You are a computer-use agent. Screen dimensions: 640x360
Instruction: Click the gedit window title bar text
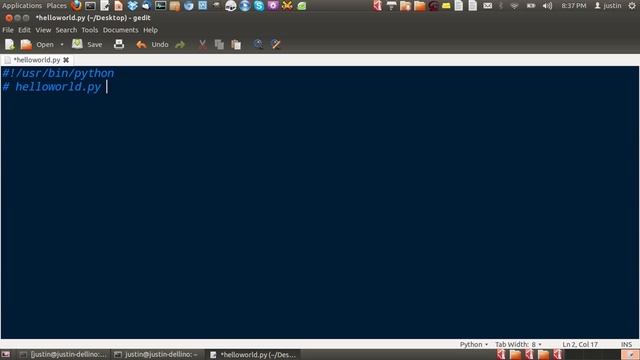coord(93,18)
